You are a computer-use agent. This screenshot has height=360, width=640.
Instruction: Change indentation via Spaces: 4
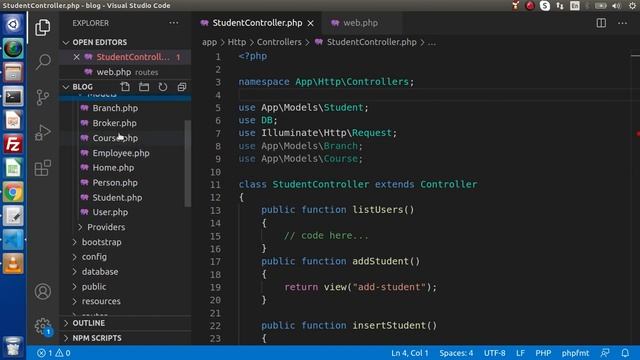(x=456, y=353)
